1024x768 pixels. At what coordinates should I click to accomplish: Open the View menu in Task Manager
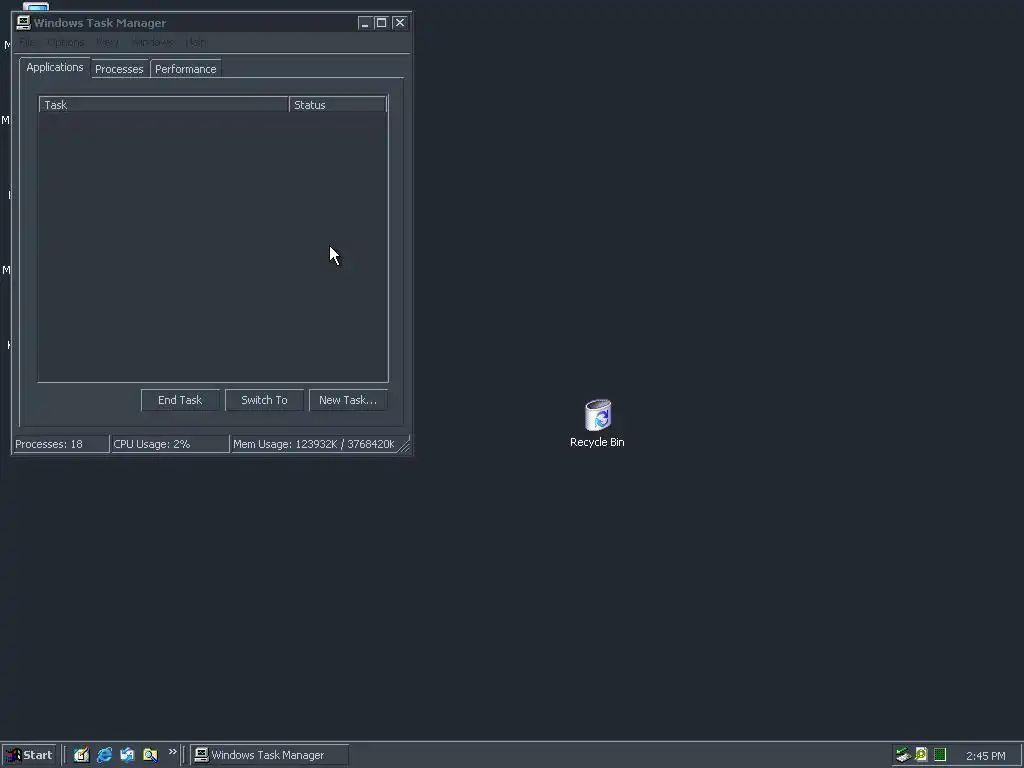[x=108, y=42]
